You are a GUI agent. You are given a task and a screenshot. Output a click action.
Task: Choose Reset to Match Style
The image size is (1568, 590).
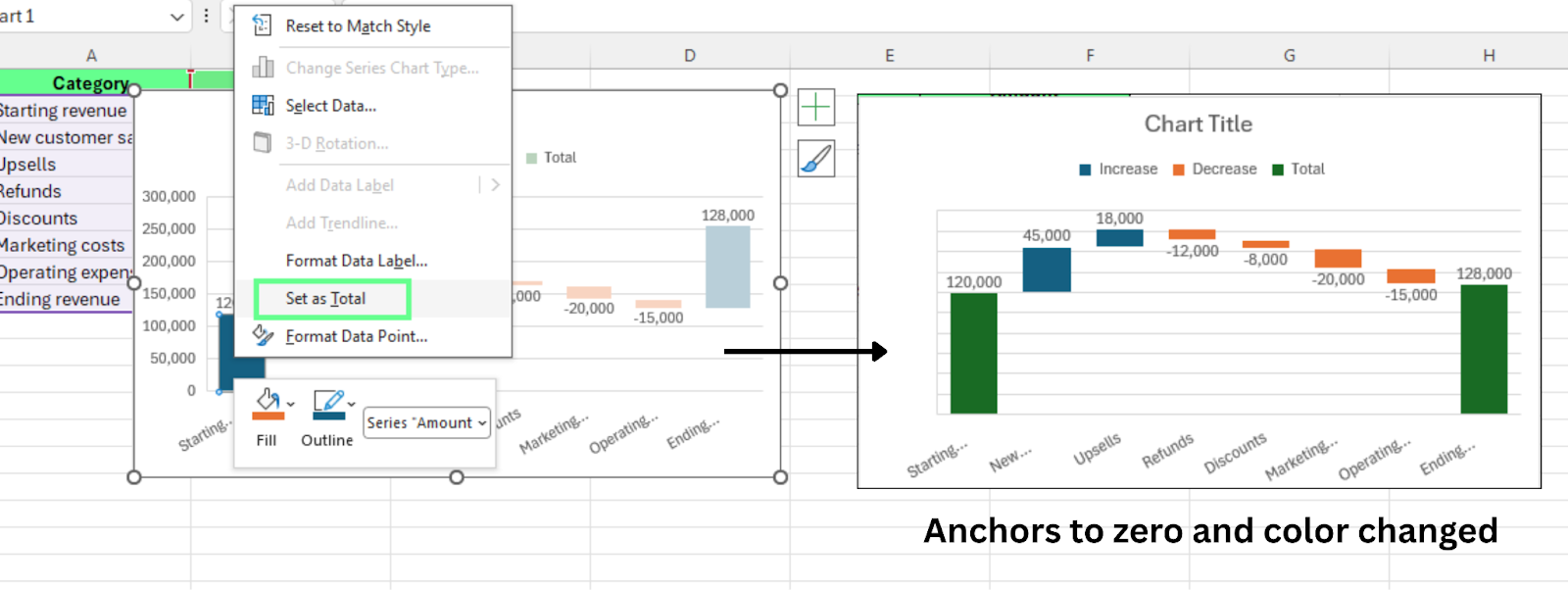pos(358,26)
